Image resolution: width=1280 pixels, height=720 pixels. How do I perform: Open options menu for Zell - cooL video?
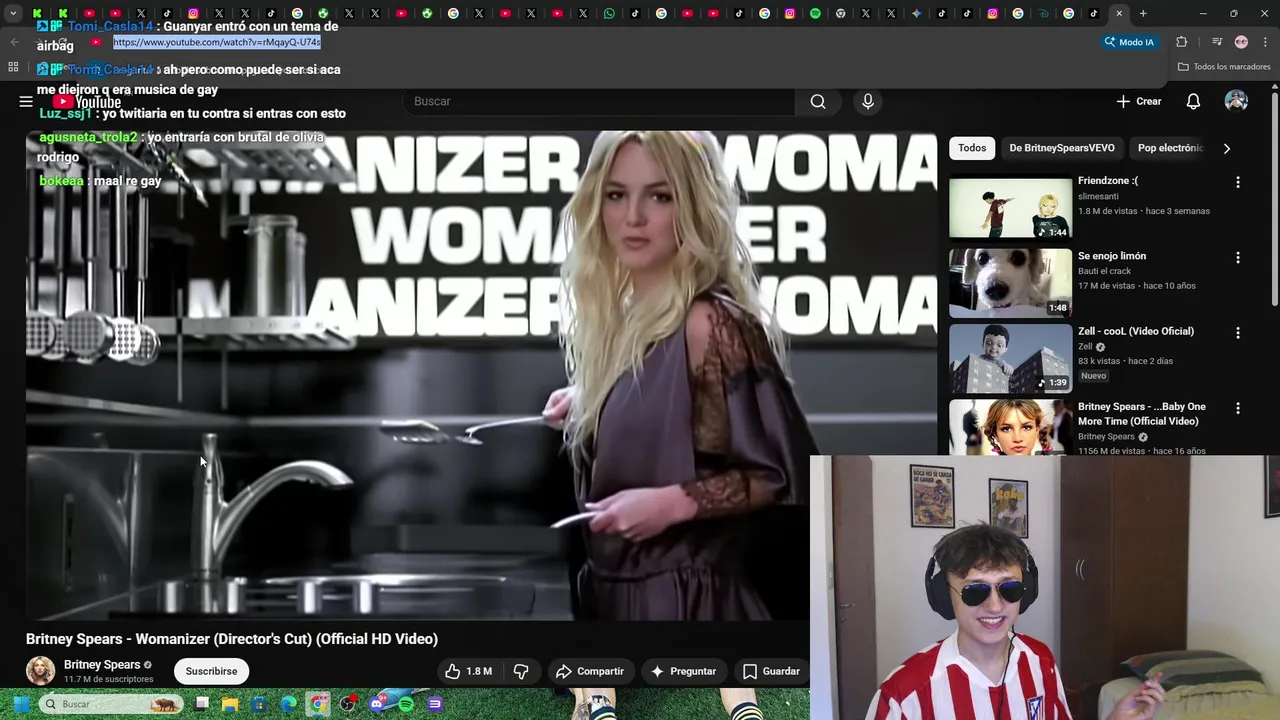tap(1238, 332)
